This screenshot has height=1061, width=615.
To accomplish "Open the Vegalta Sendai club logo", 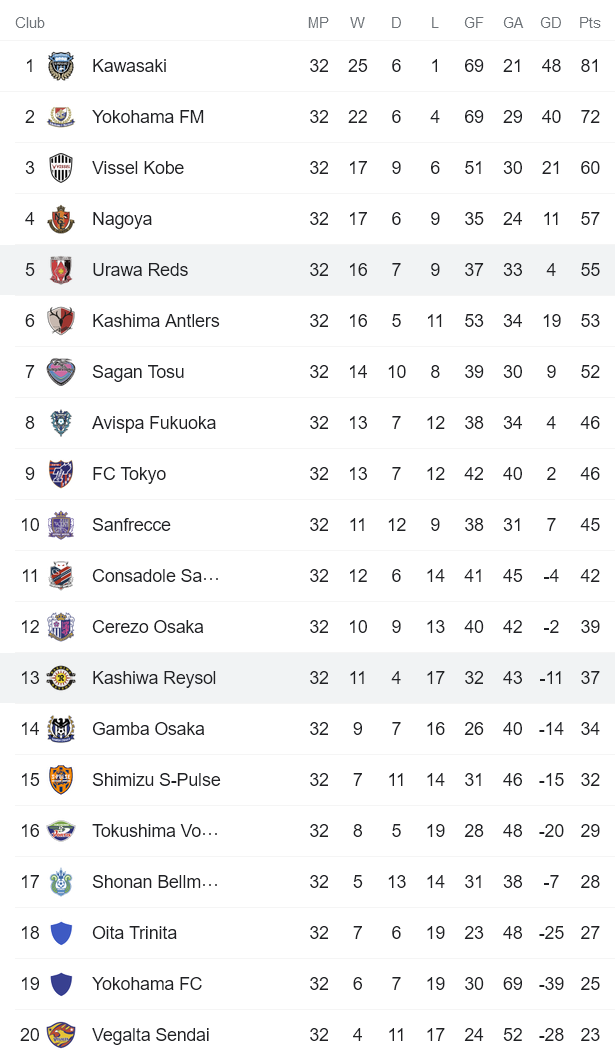I will tap(61, 1034).
